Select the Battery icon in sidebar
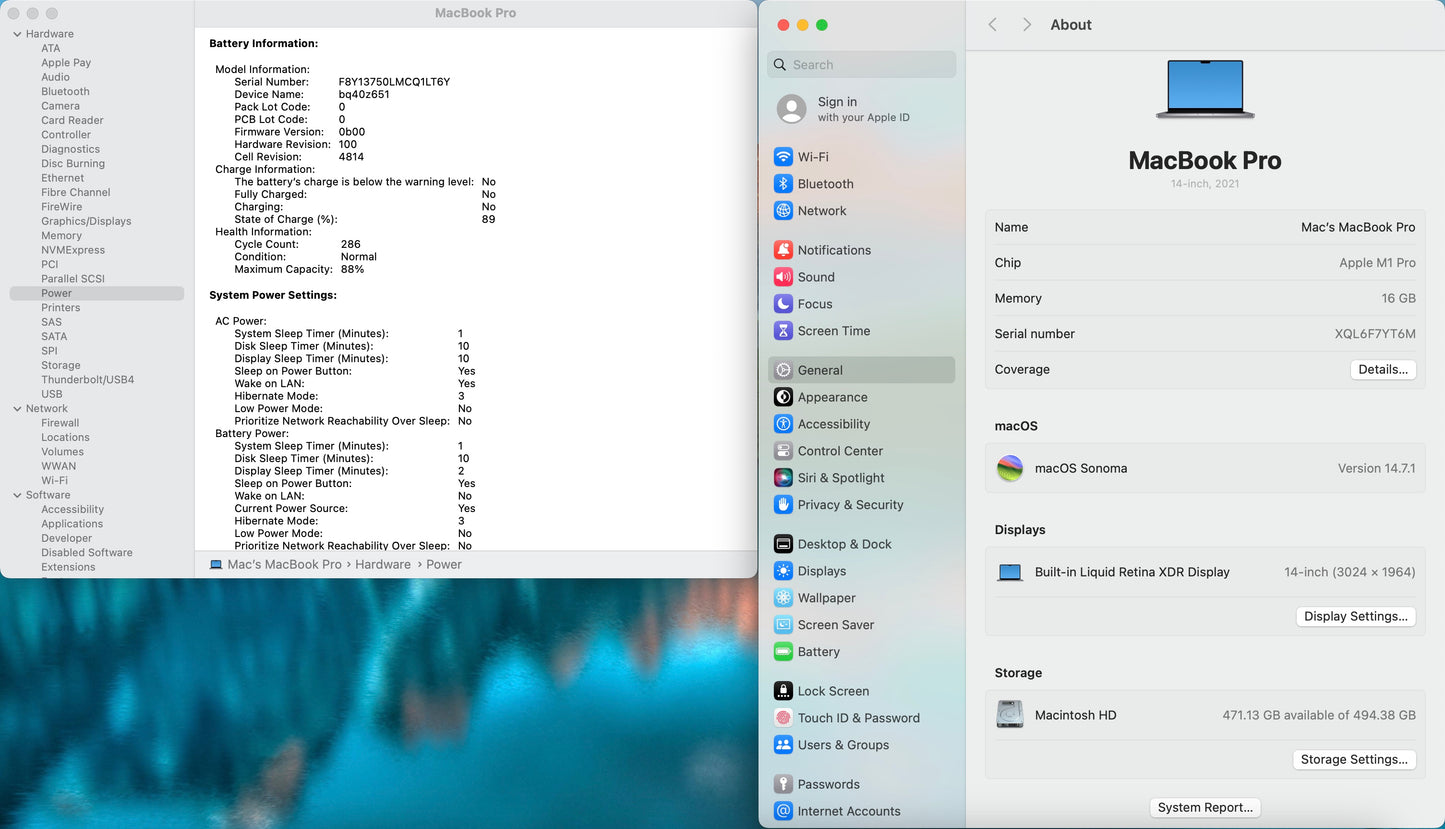 tap(783, 652)
